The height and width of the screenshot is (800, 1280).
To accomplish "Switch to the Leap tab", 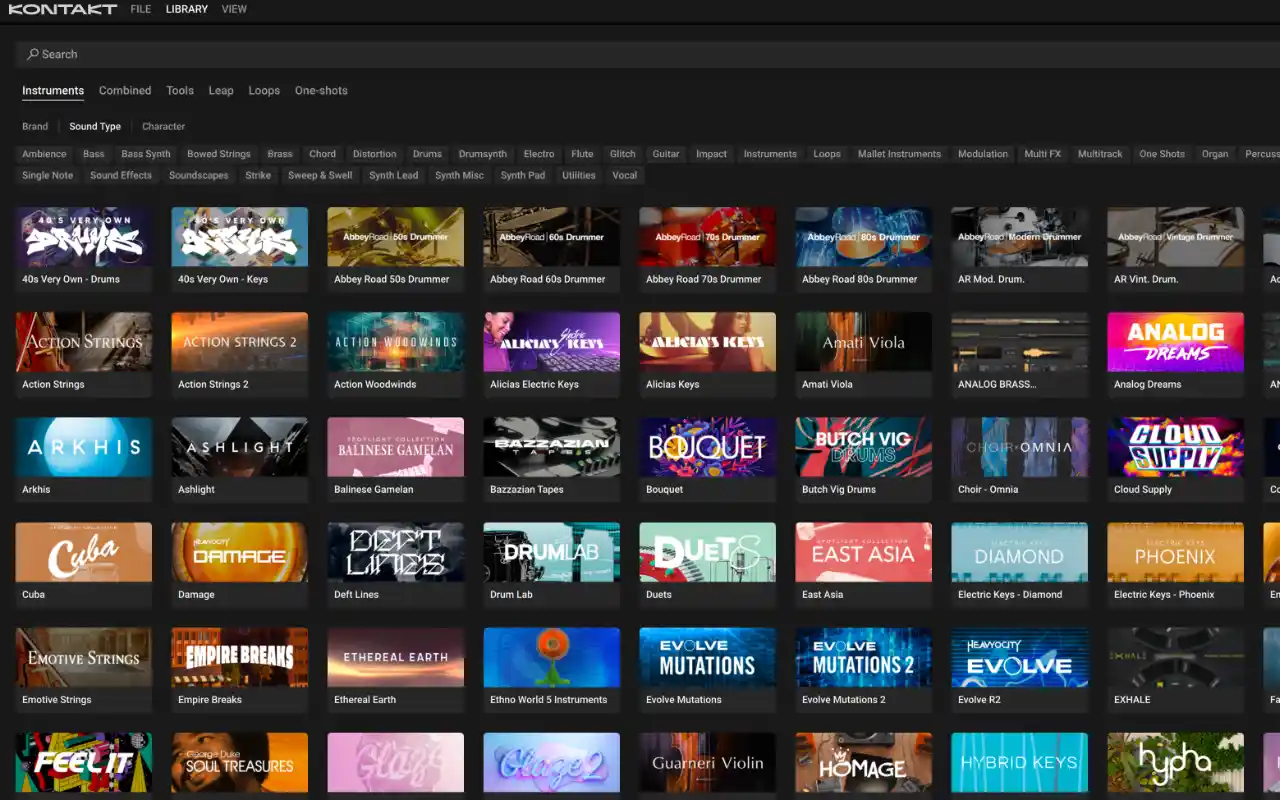I will (x=221, y=91).
